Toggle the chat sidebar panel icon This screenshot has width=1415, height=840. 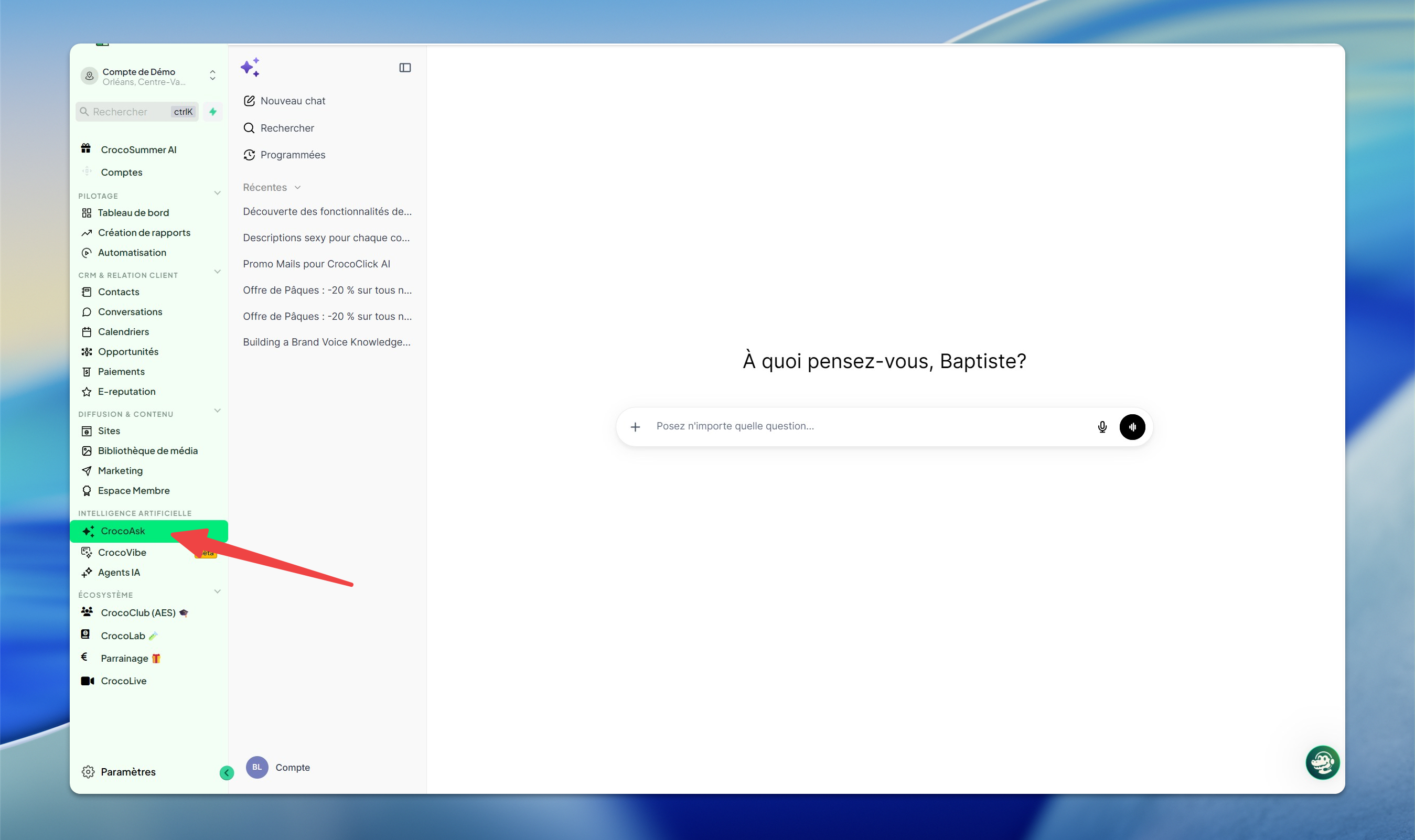tap(405, 68)
